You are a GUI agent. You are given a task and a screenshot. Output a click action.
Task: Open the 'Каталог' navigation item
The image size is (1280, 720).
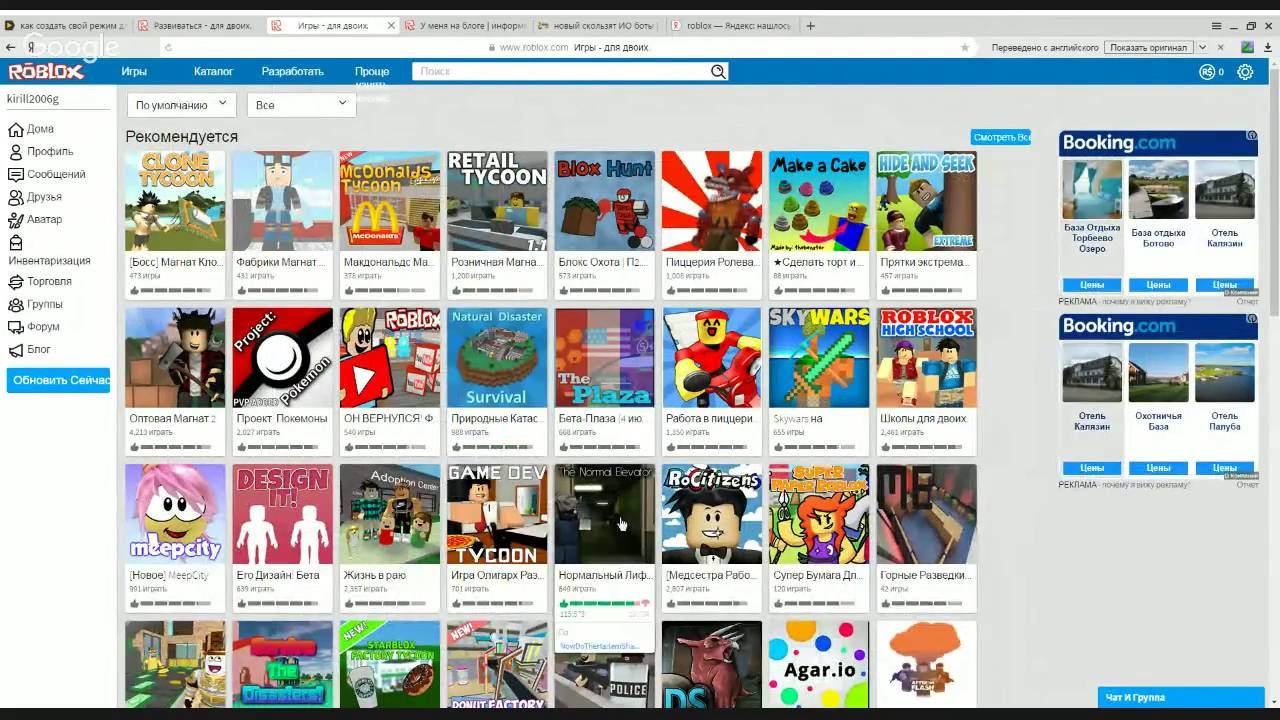click(x=213, y=72)
